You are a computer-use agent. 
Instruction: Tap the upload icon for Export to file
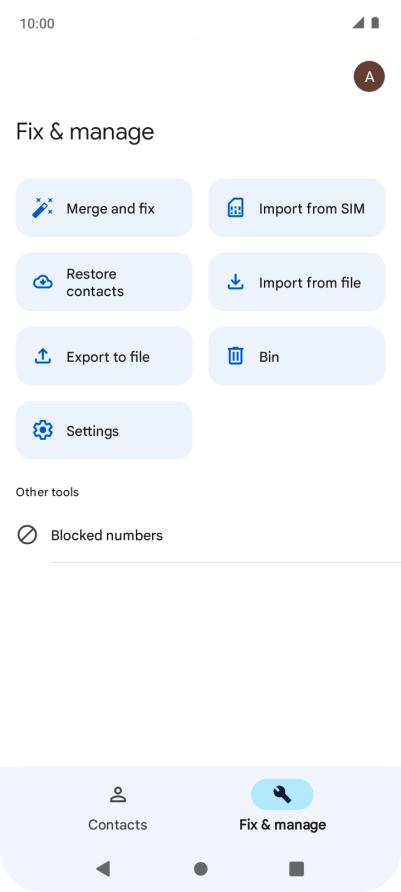[x=43, y=356]
